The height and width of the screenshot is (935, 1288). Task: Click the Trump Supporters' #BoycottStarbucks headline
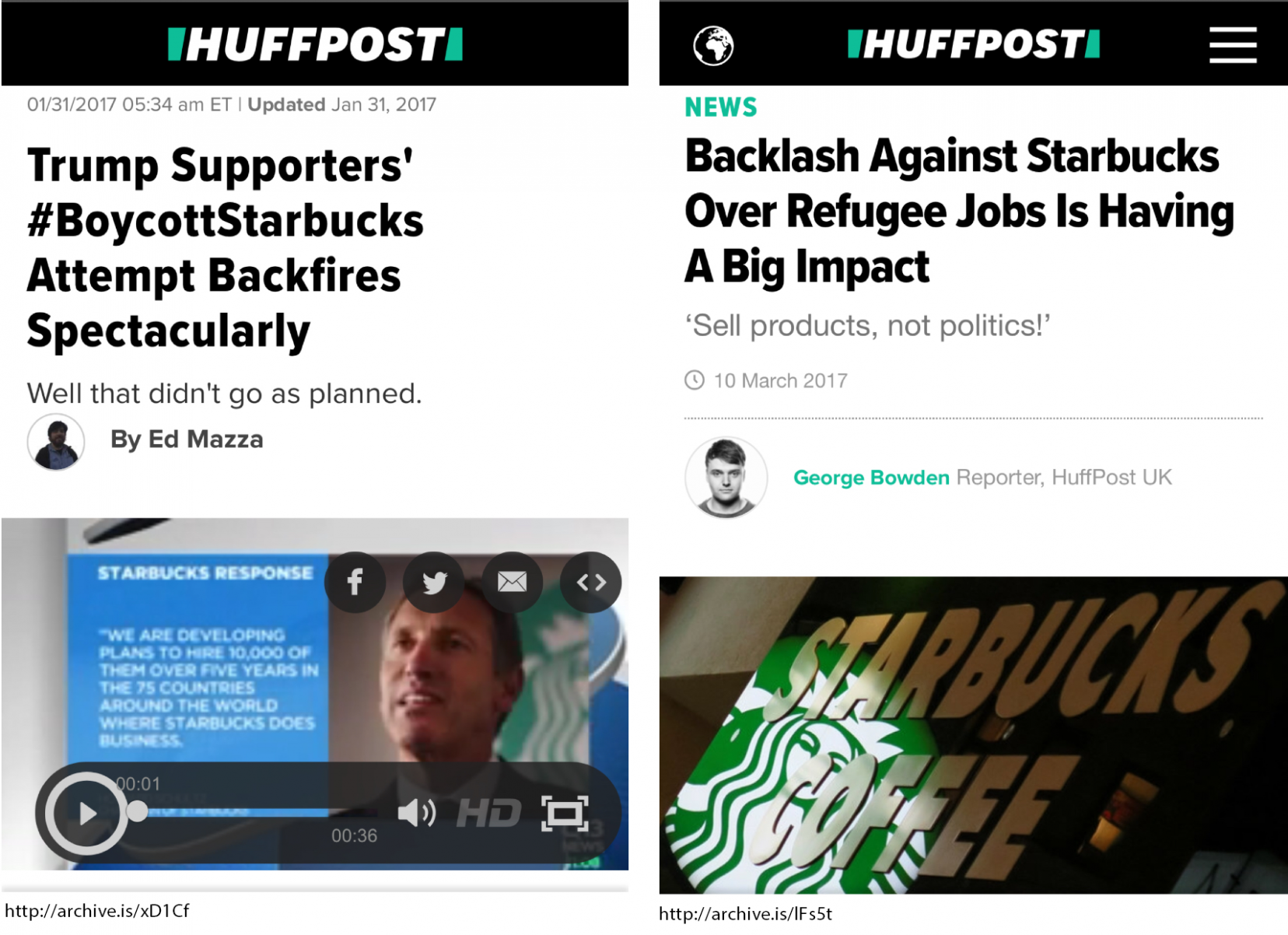226,248
